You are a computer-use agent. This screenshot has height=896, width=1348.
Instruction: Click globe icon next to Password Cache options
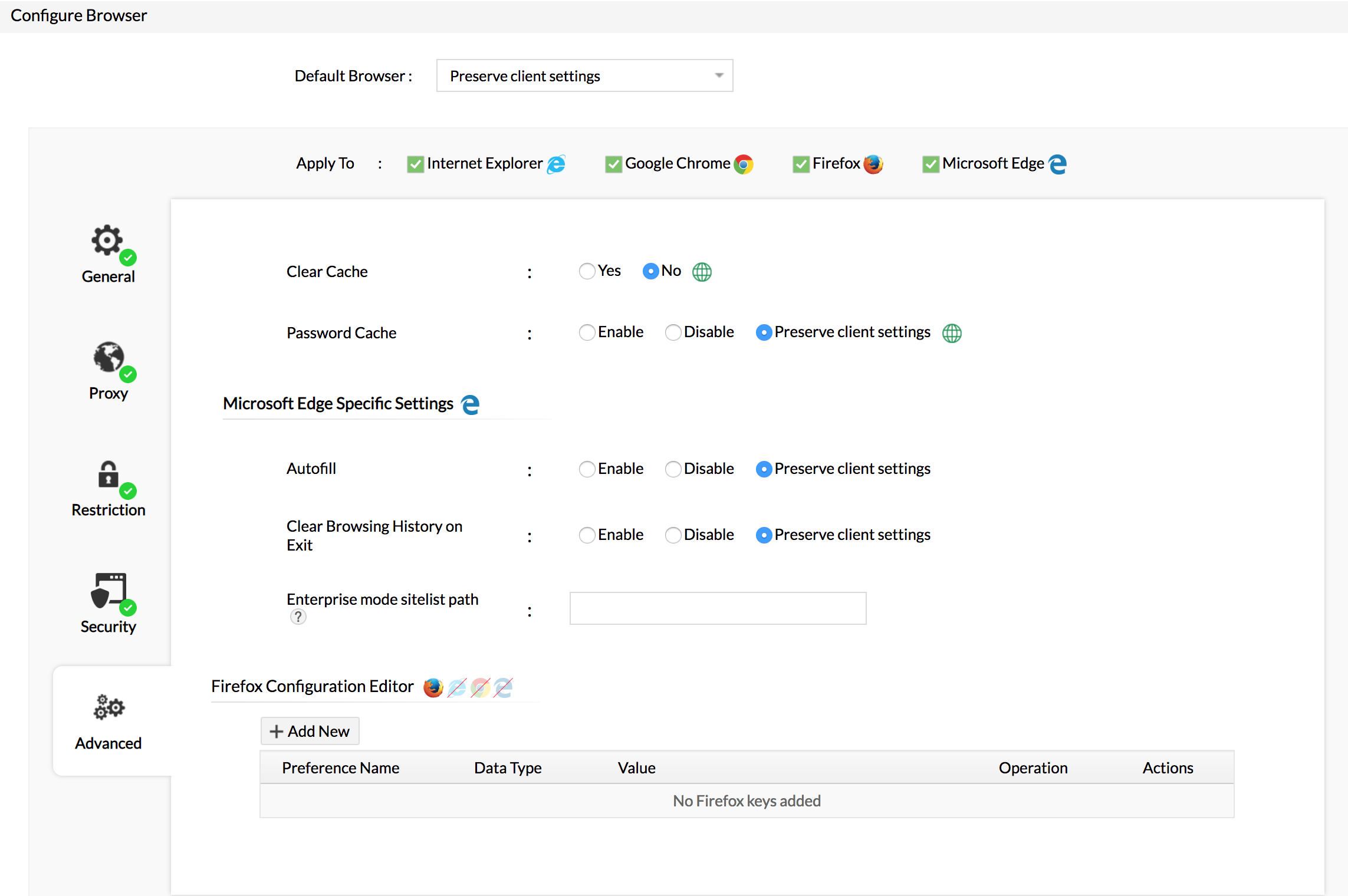[x=952, y=333]
